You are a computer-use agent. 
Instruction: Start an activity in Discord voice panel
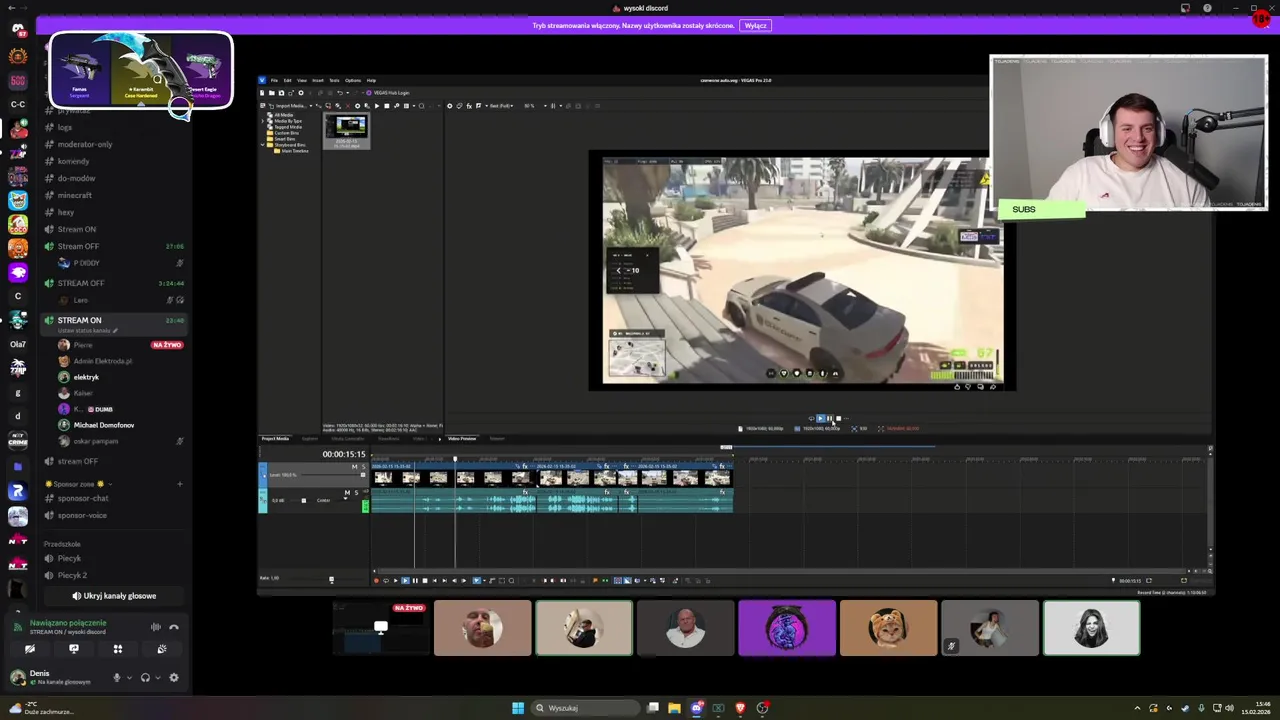[118, 649]
